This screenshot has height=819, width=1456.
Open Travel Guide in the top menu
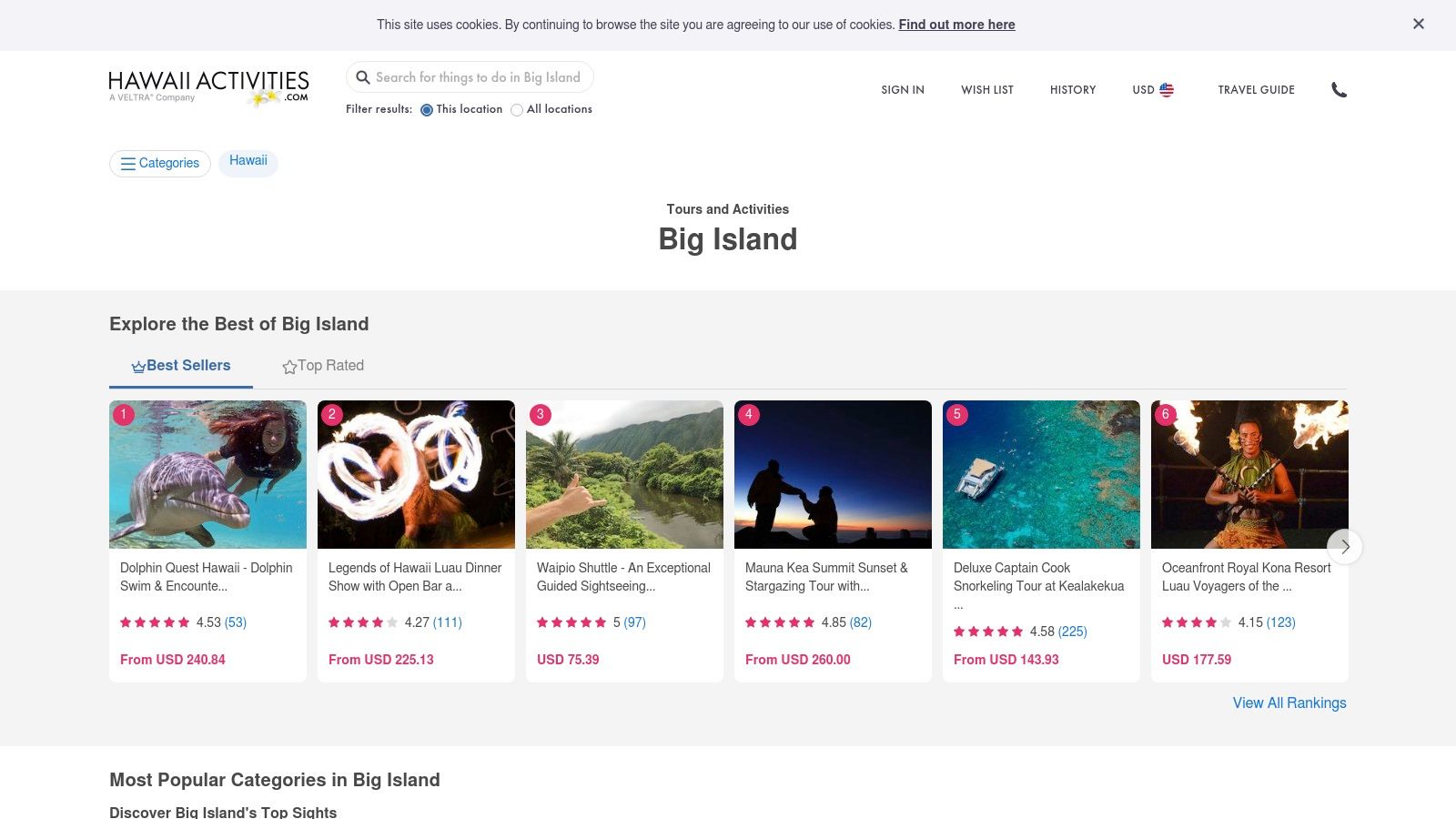1256,90
